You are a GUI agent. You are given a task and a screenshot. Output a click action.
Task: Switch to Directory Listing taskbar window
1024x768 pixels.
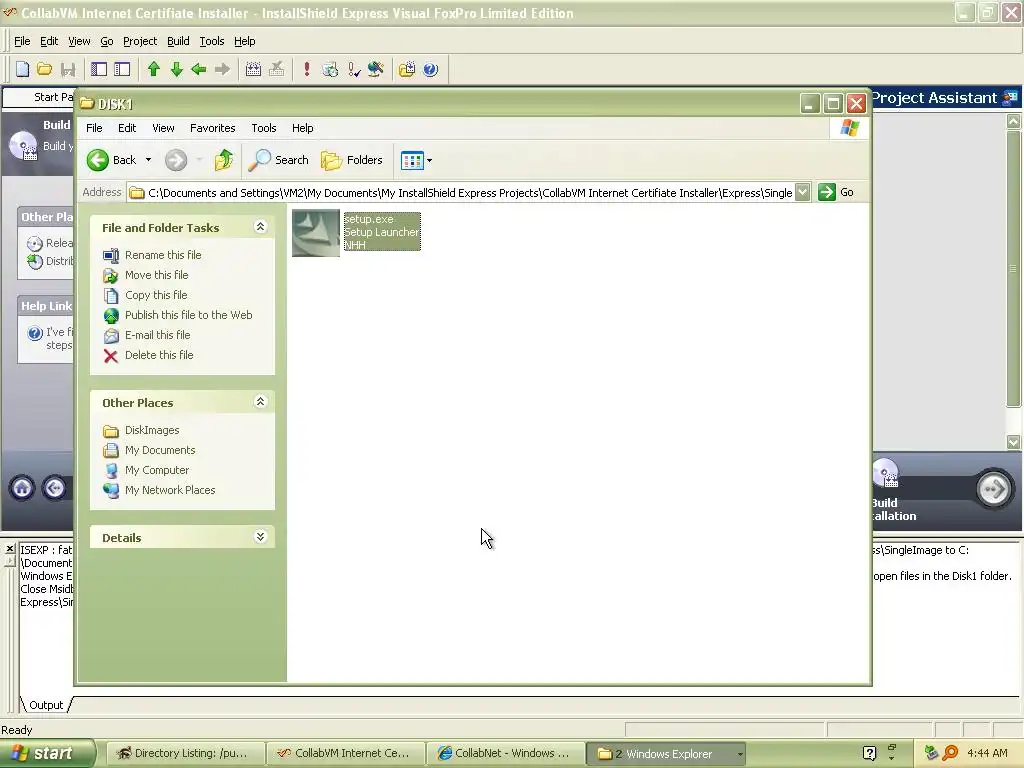[184, 754]
